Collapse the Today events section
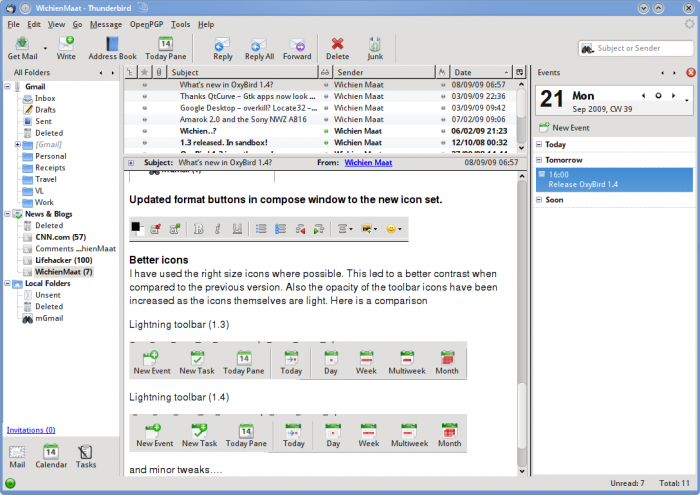The width and height of the screenshot is (700, 495). pos(539,144)
